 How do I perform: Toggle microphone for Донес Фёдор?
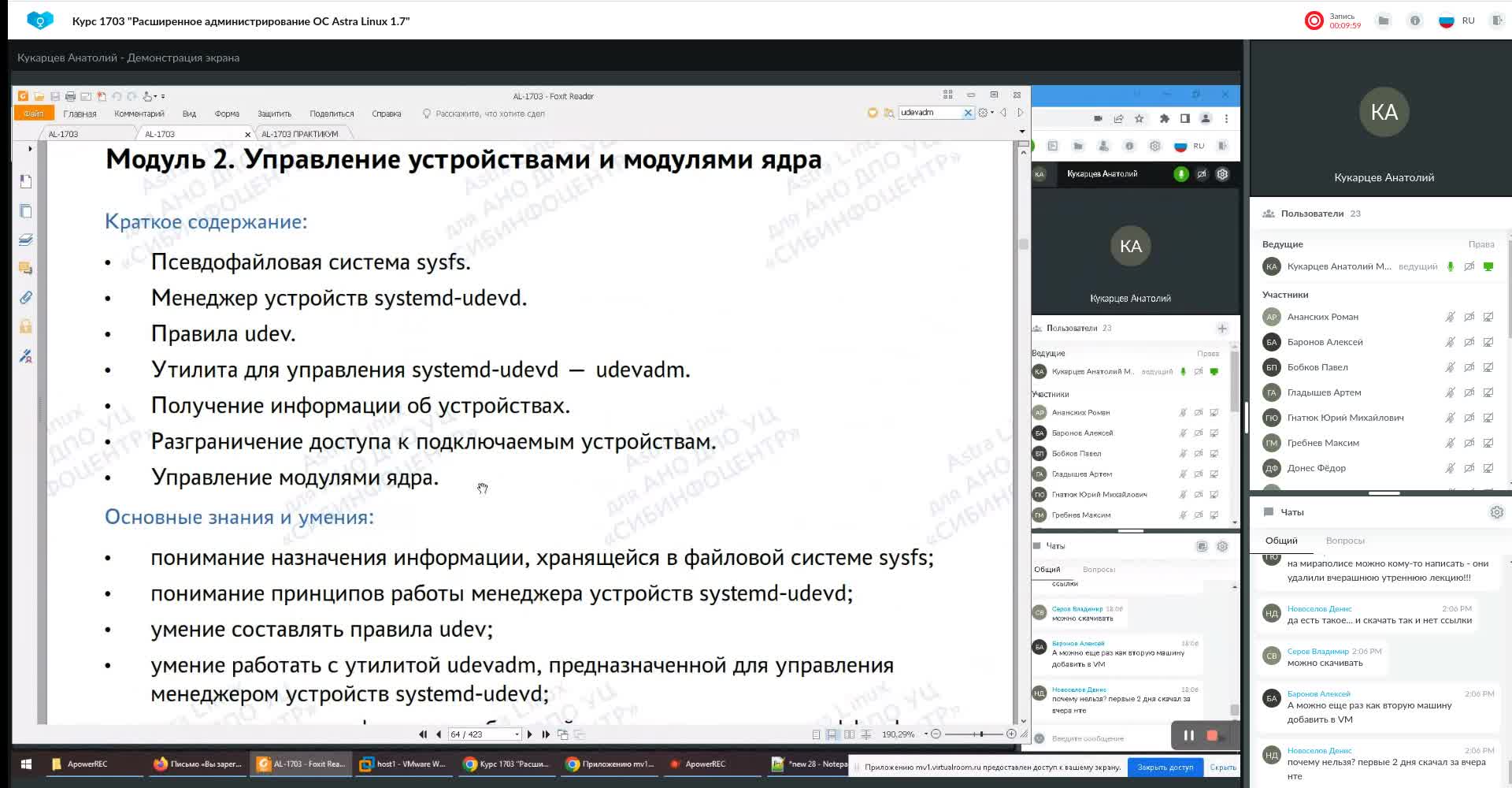tap(1450, 468)
